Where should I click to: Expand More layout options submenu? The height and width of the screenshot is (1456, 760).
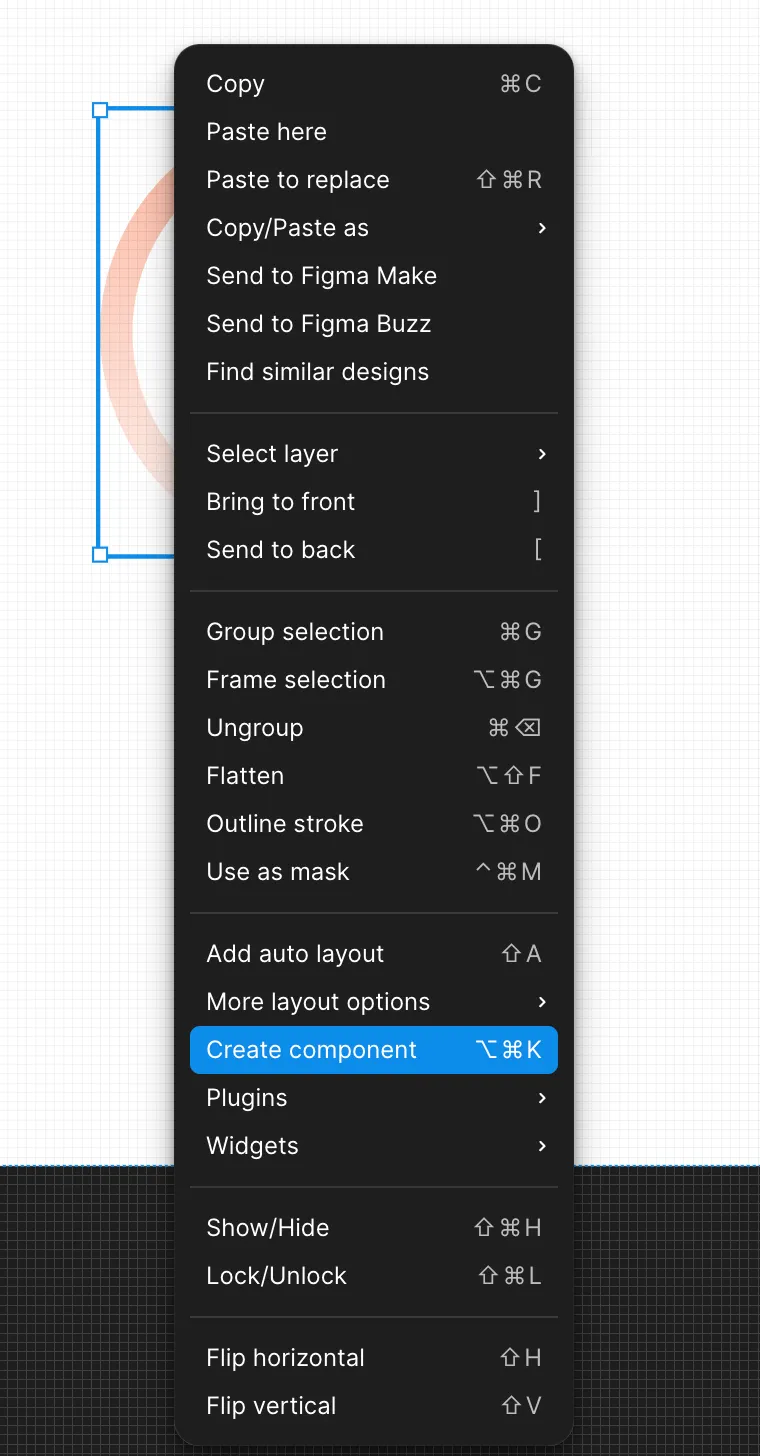(x=373, y=1002)
